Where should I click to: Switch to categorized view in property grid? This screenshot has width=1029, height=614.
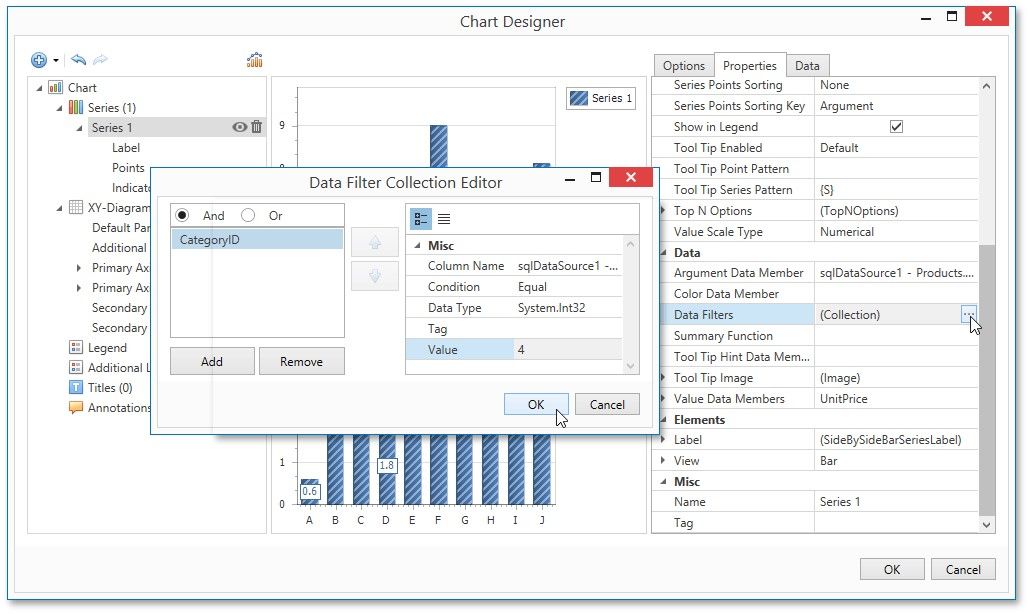(x=421, y=218)
